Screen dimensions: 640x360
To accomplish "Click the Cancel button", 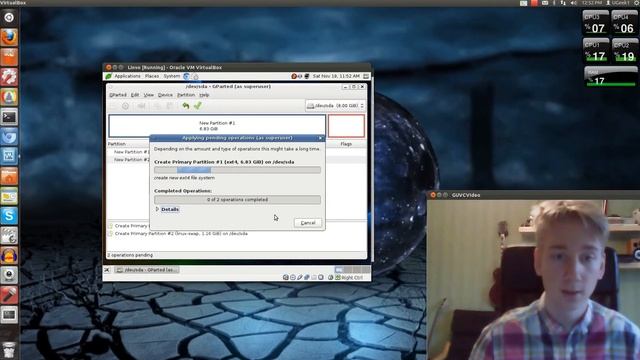I will [308, 223].
